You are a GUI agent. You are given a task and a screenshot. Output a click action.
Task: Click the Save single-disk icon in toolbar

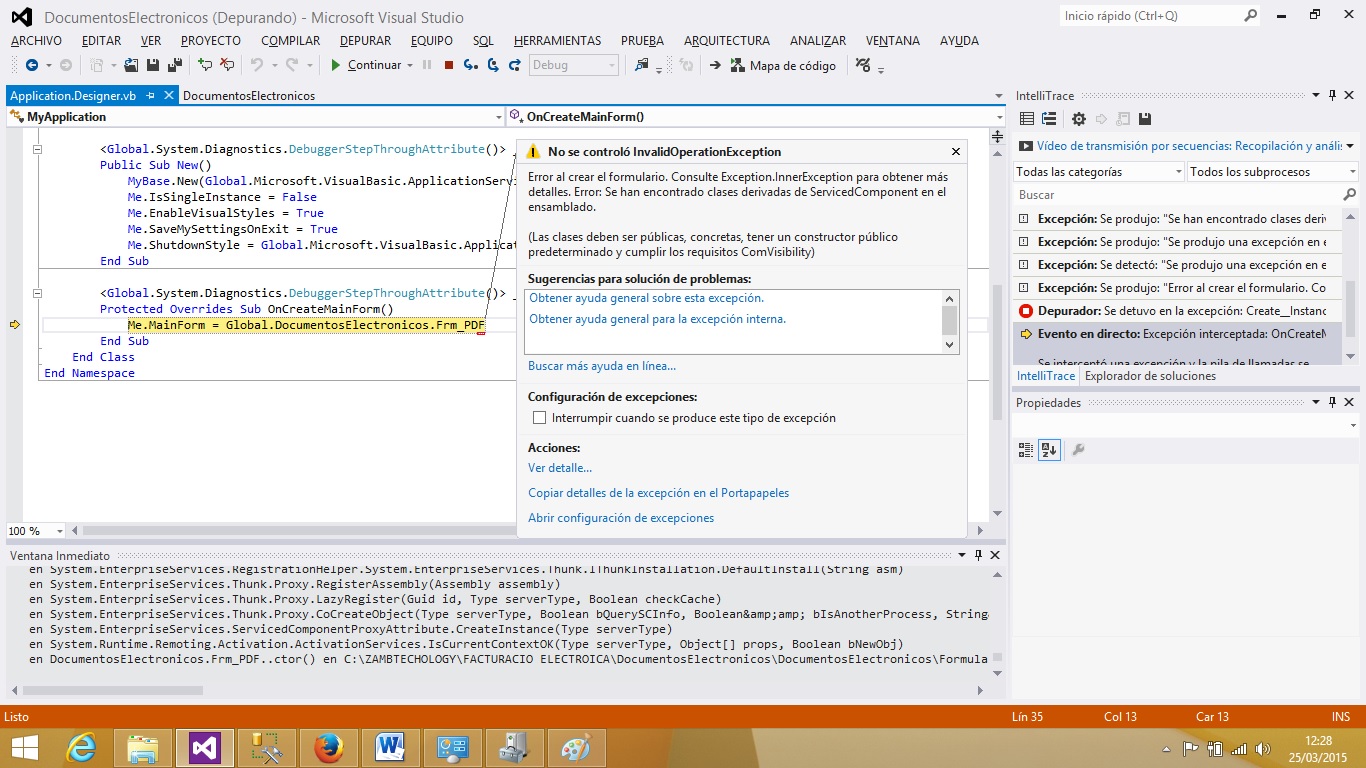(x=153, y=65)
